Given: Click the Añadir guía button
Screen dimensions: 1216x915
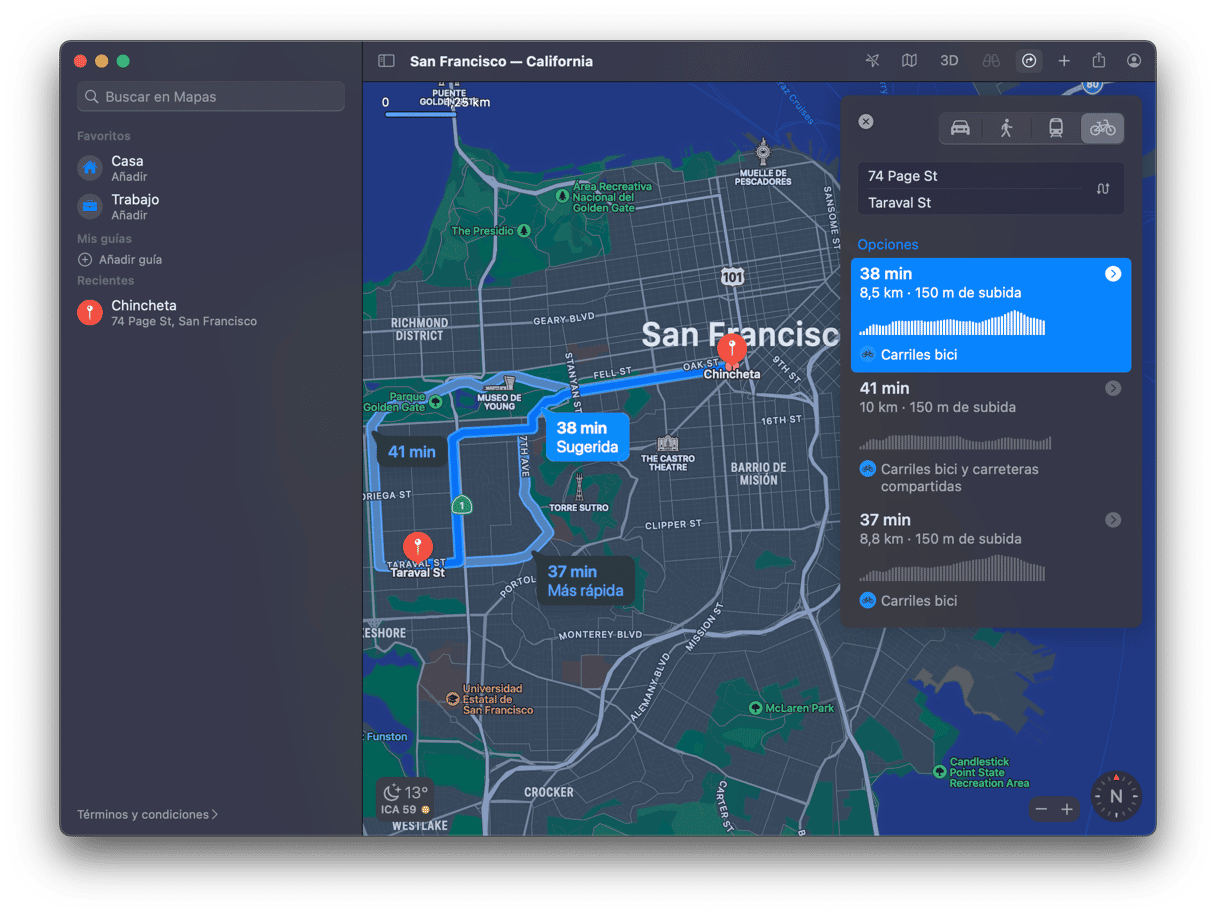Looking at the screenshot, I should click(120, 259).
